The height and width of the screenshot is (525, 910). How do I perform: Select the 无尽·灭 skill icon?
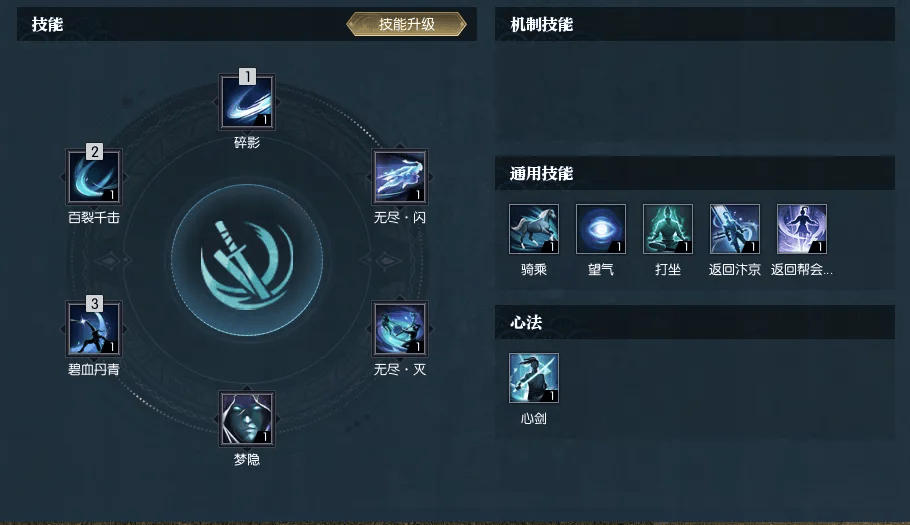pyautogui.click(x=399, y=329)
